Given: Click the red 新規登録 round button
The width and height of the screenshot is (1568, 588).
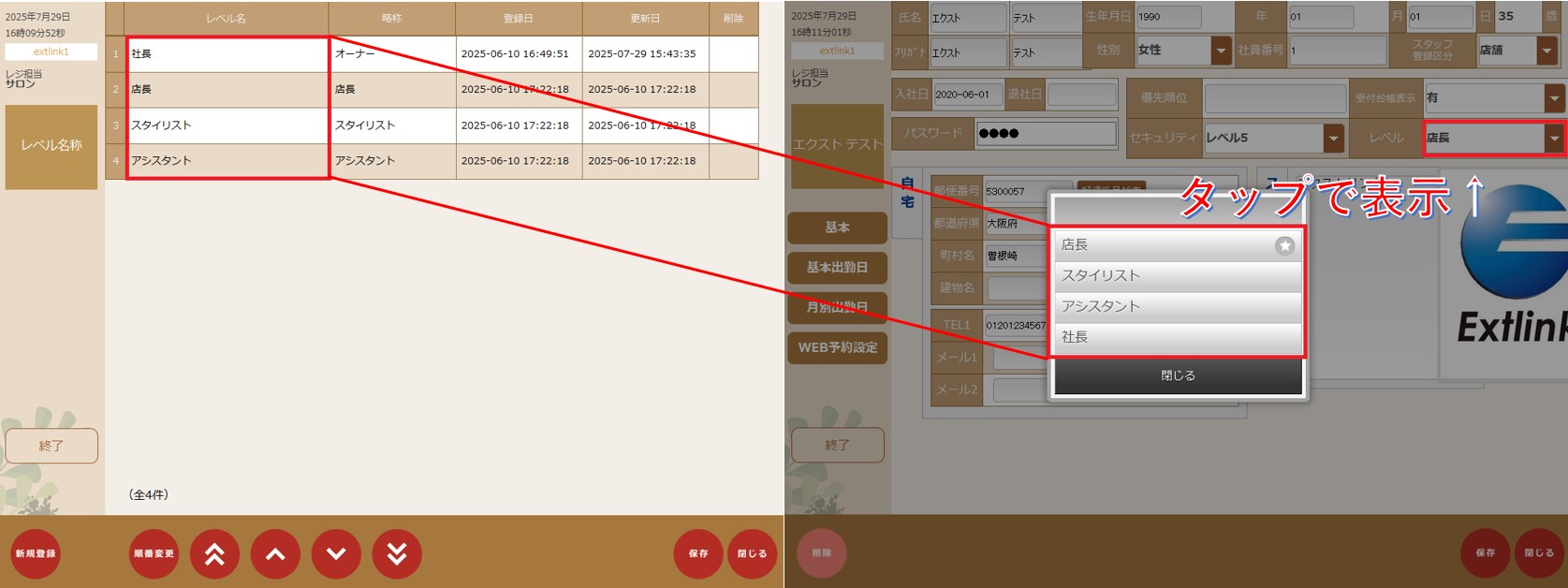Looking at the screenshot, I should 36,554.
